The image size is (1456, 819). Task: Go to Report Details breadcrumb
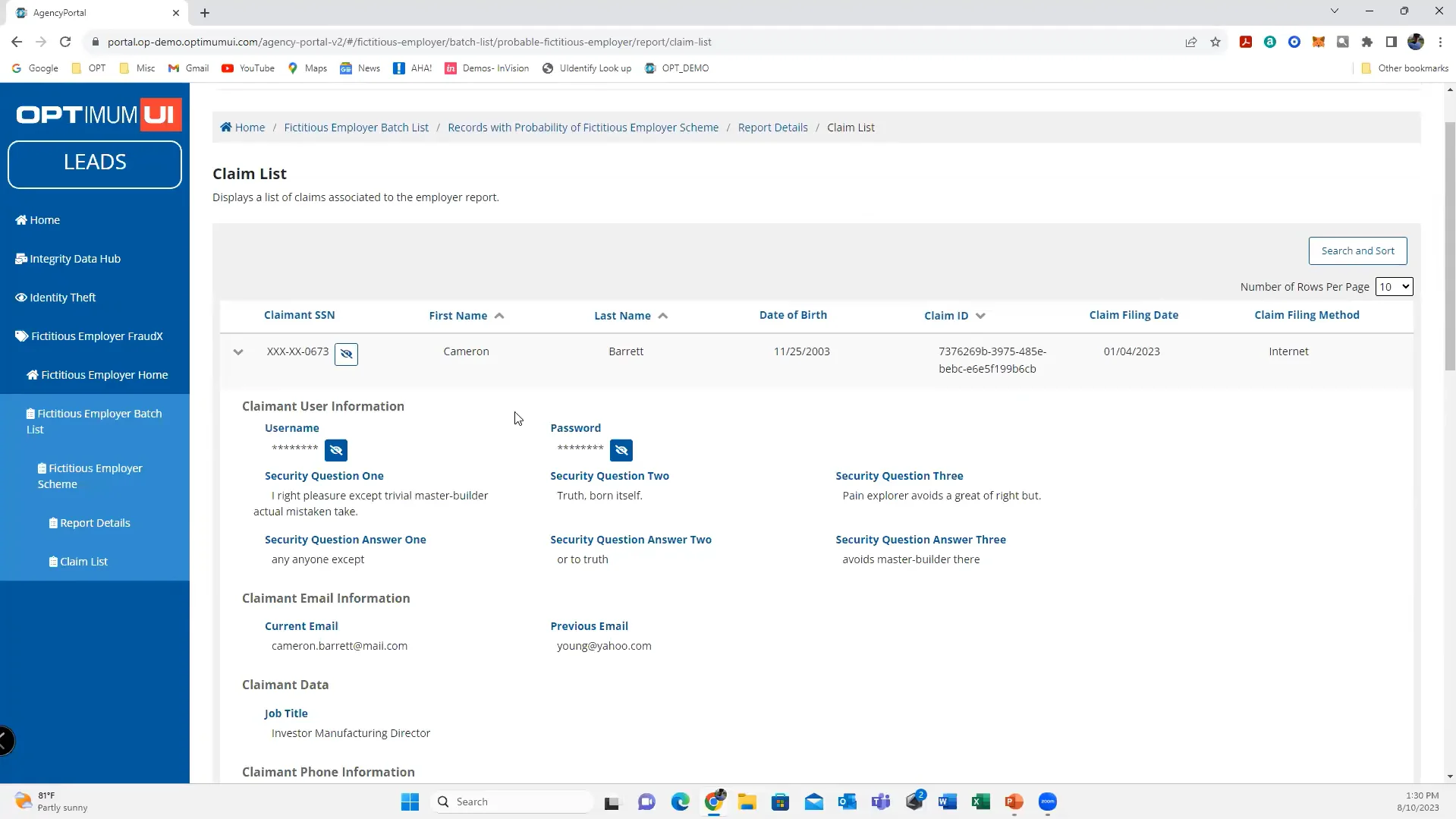[x=772, y=128]
